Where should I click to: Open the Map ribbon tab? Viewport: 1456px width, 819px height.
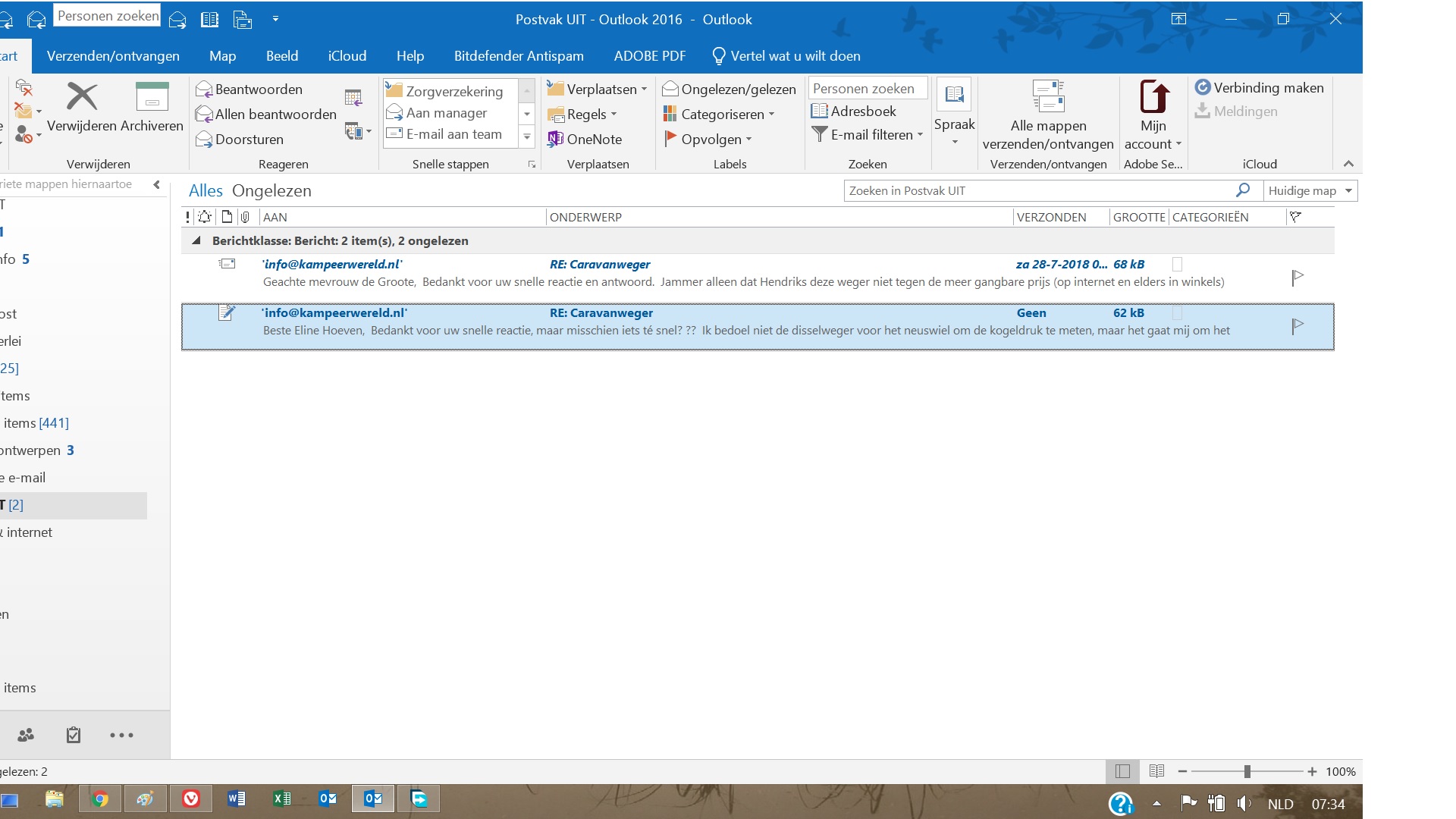tap(223, 56)
